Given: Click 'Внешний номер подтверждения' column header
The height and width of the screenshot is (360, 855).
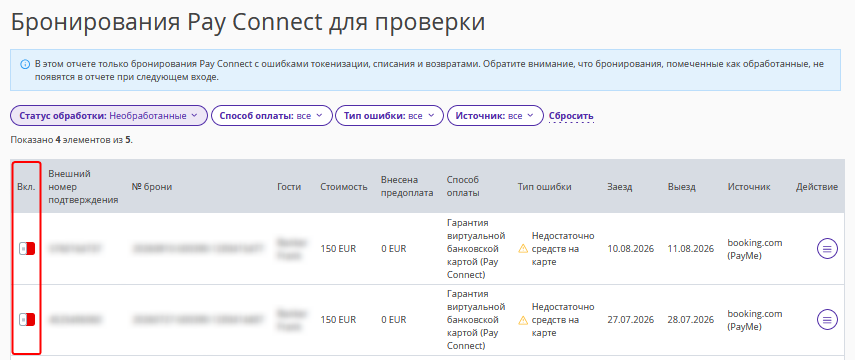Looking at the screenshot, I should (x=83, y=187).
